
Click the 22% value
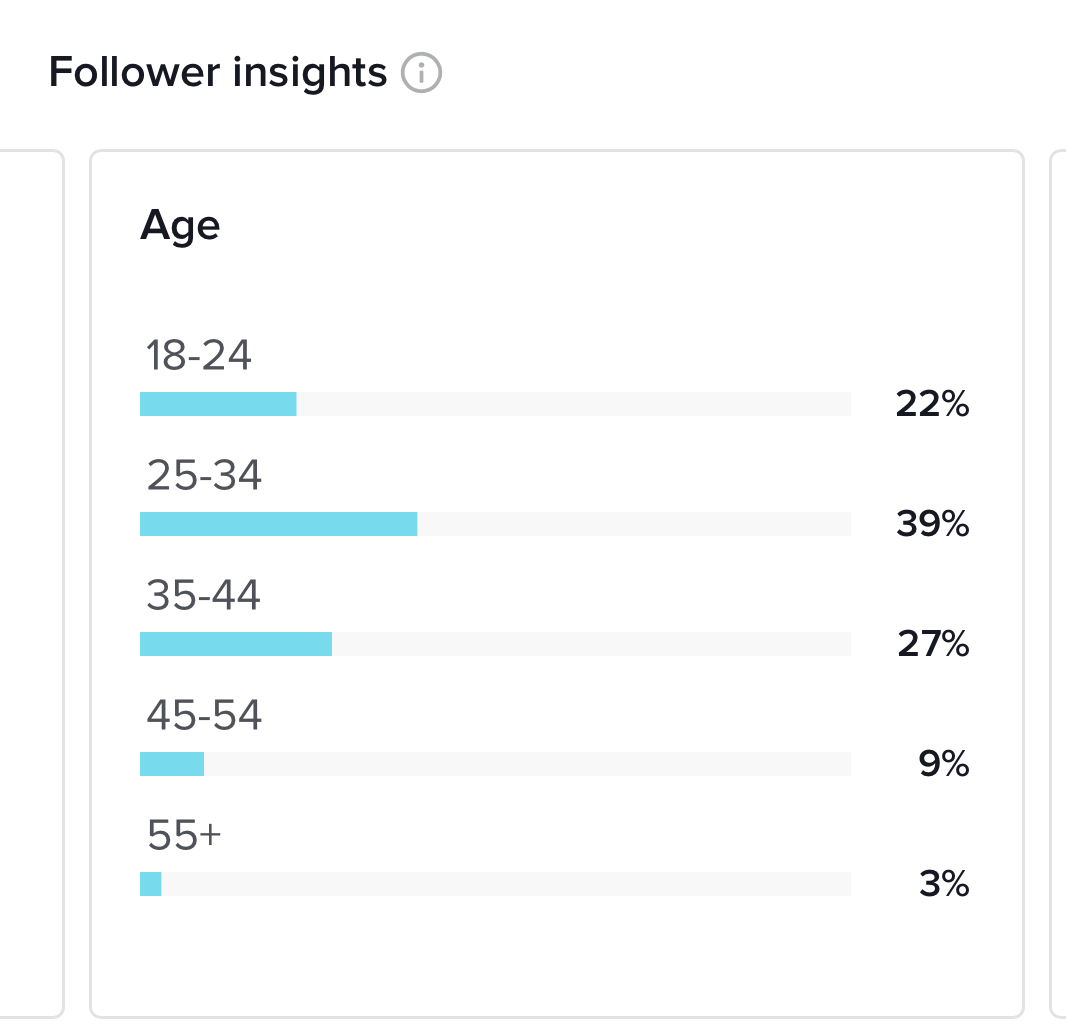coord(932,405)
